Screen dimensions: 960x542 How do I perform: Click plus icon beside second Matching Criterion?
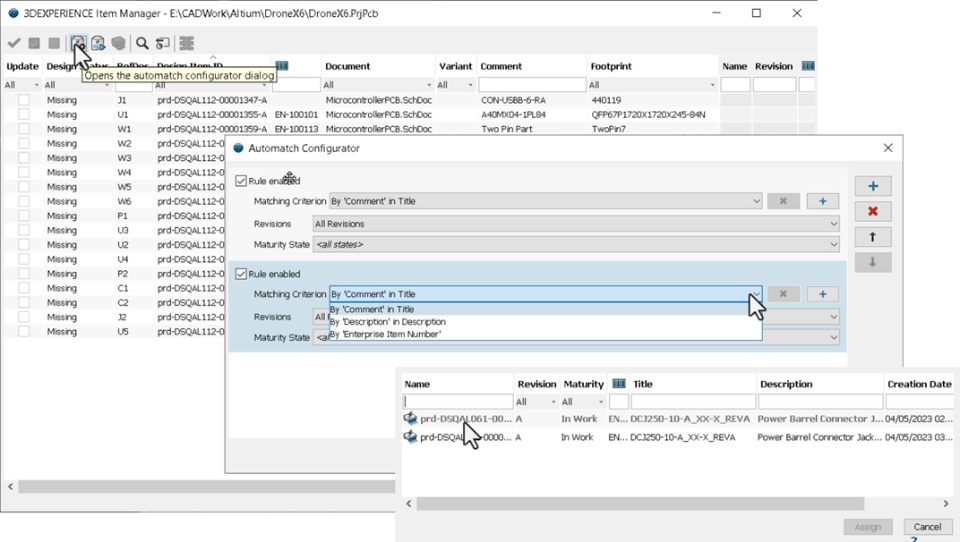click(x=822, y=294)
